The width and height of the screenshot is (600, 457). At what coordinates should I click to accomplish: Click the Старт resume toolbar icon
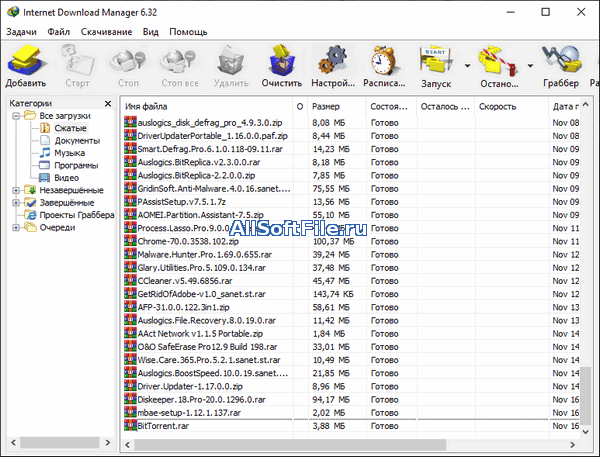tap(78, 60)
